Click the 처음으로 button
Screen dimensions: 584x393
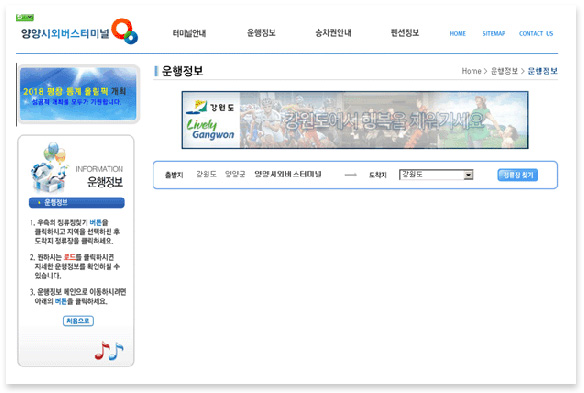pyautogui.click(x=78, y=321)
